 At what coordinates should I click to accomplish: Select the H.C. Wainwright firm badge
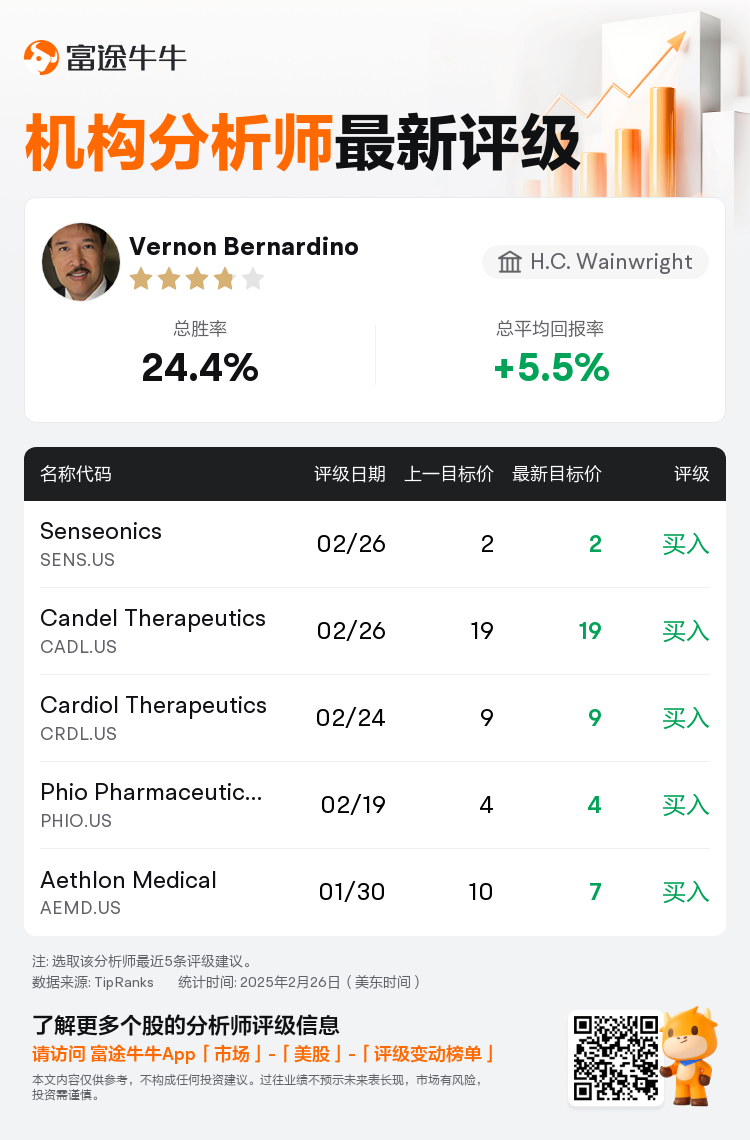595,262
